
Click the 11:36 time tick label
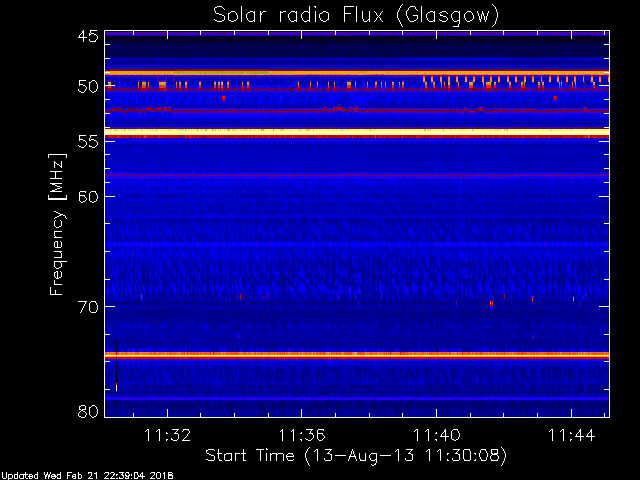pos(302,435)
